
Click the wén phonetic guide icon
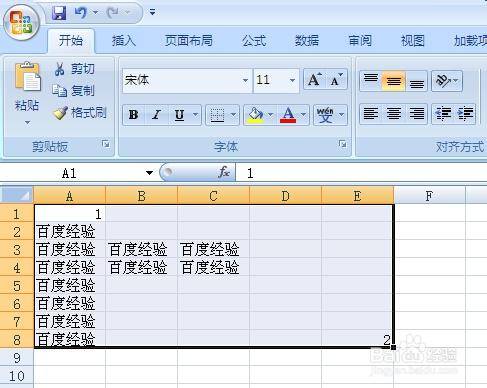(x=325, y=115)
